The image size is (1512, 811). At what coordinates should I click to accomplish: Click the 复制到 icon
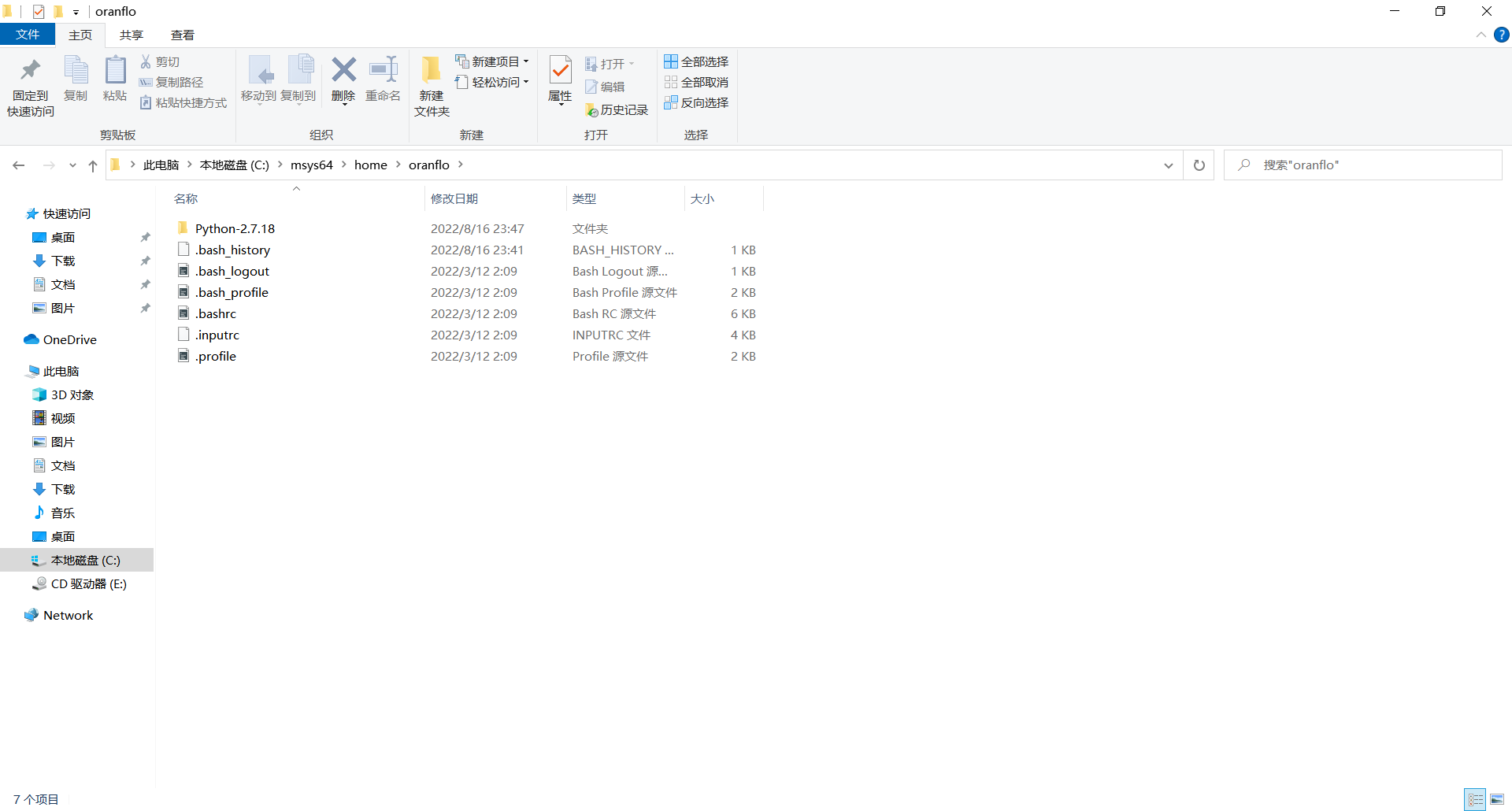300,70
